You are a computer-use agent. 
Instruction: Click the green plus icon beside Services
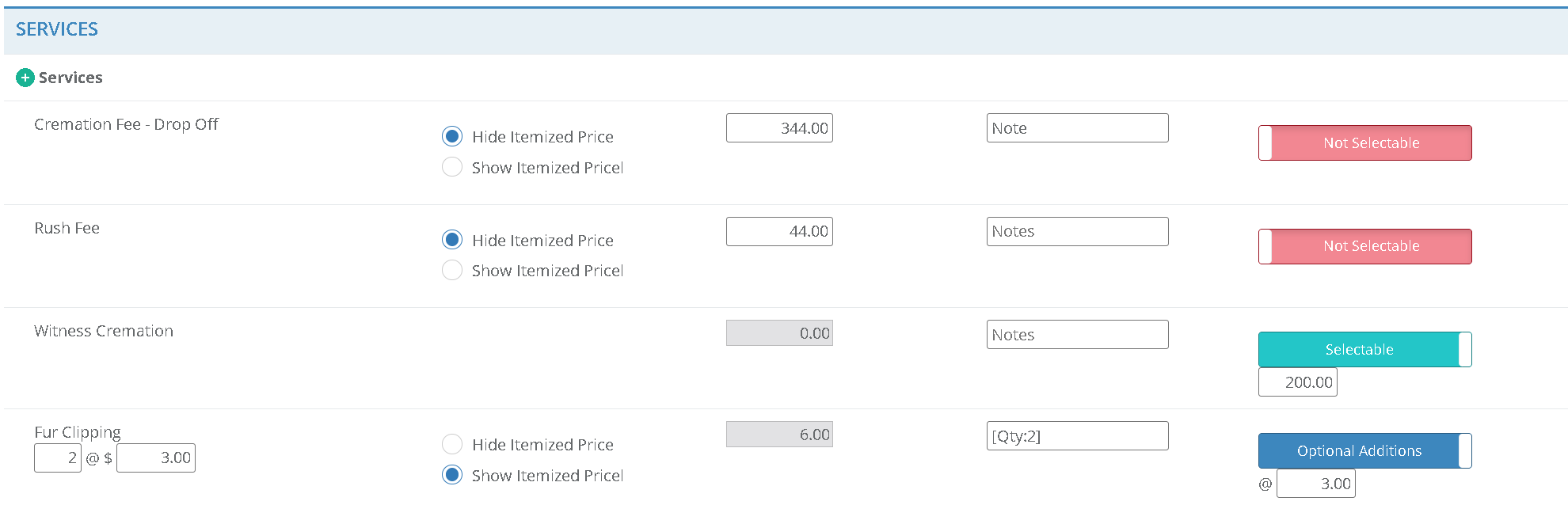25,78
